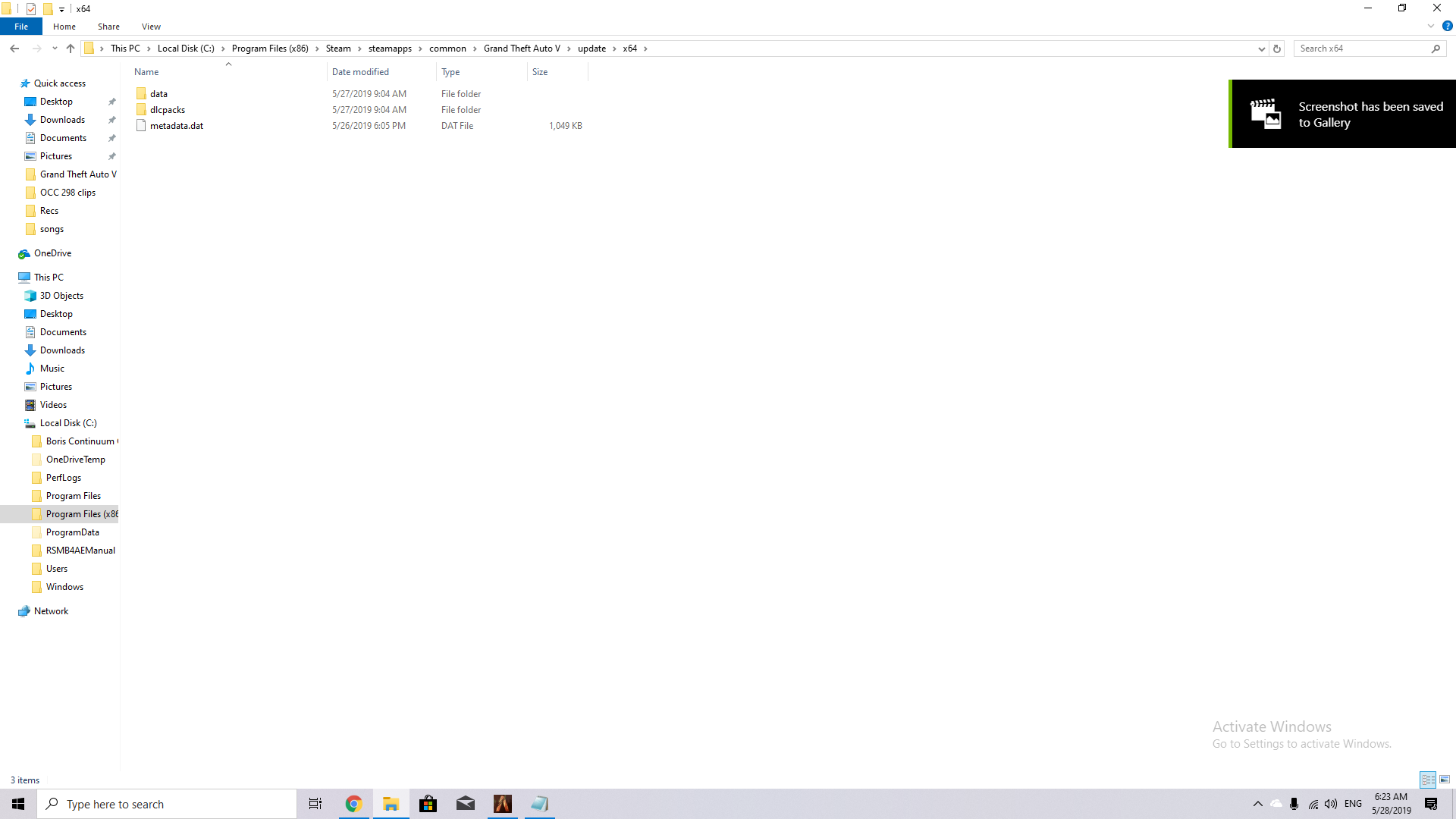Open the recent locations dropdown arrow

55,49
